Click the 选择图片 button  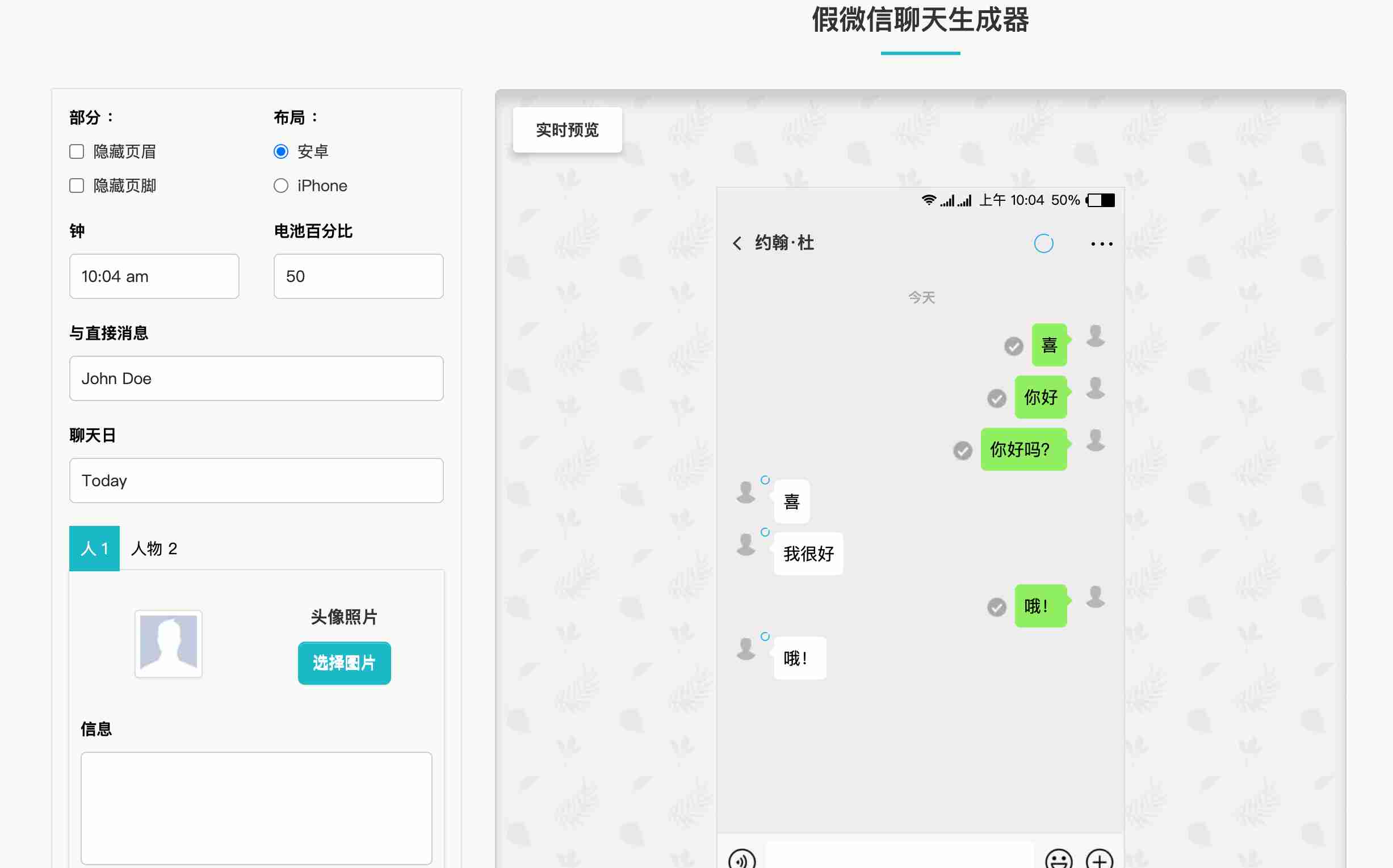[344, 663]
